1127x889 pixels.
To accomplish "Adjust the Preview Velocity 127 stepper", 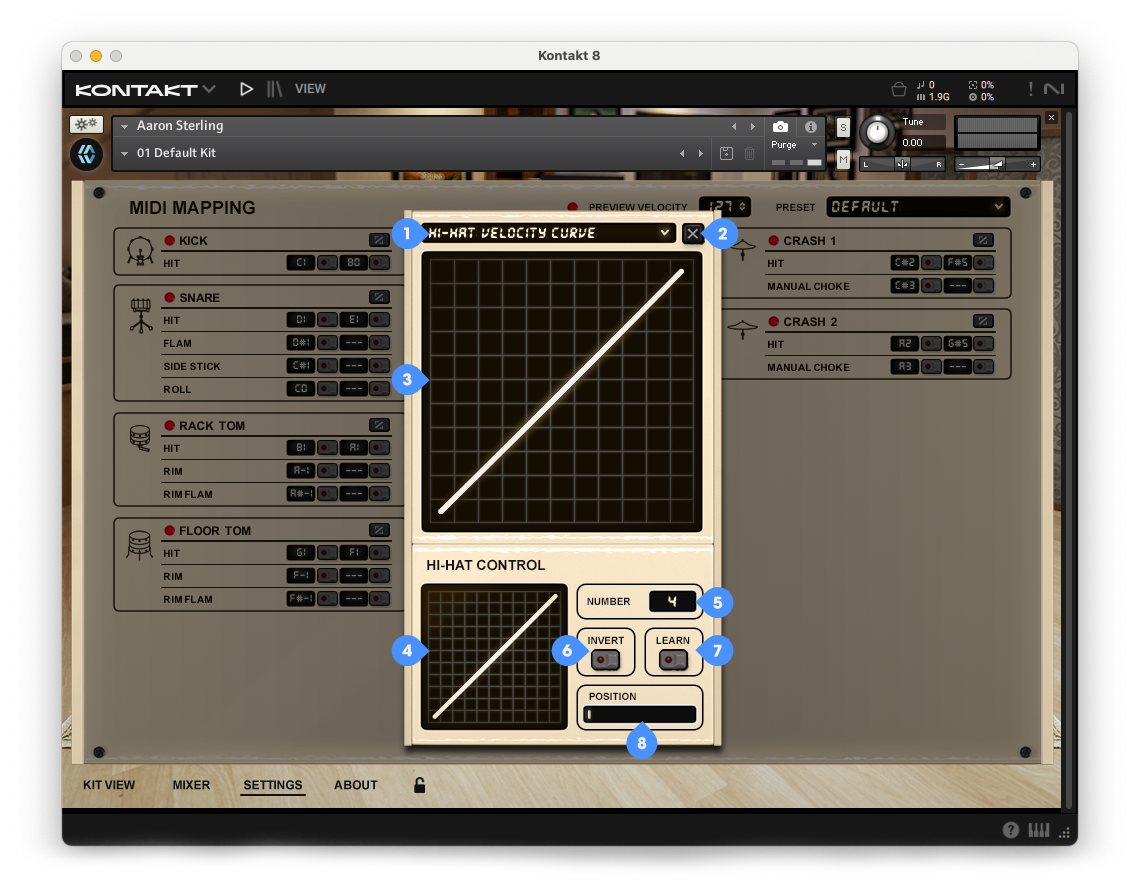I will (725, 207).
